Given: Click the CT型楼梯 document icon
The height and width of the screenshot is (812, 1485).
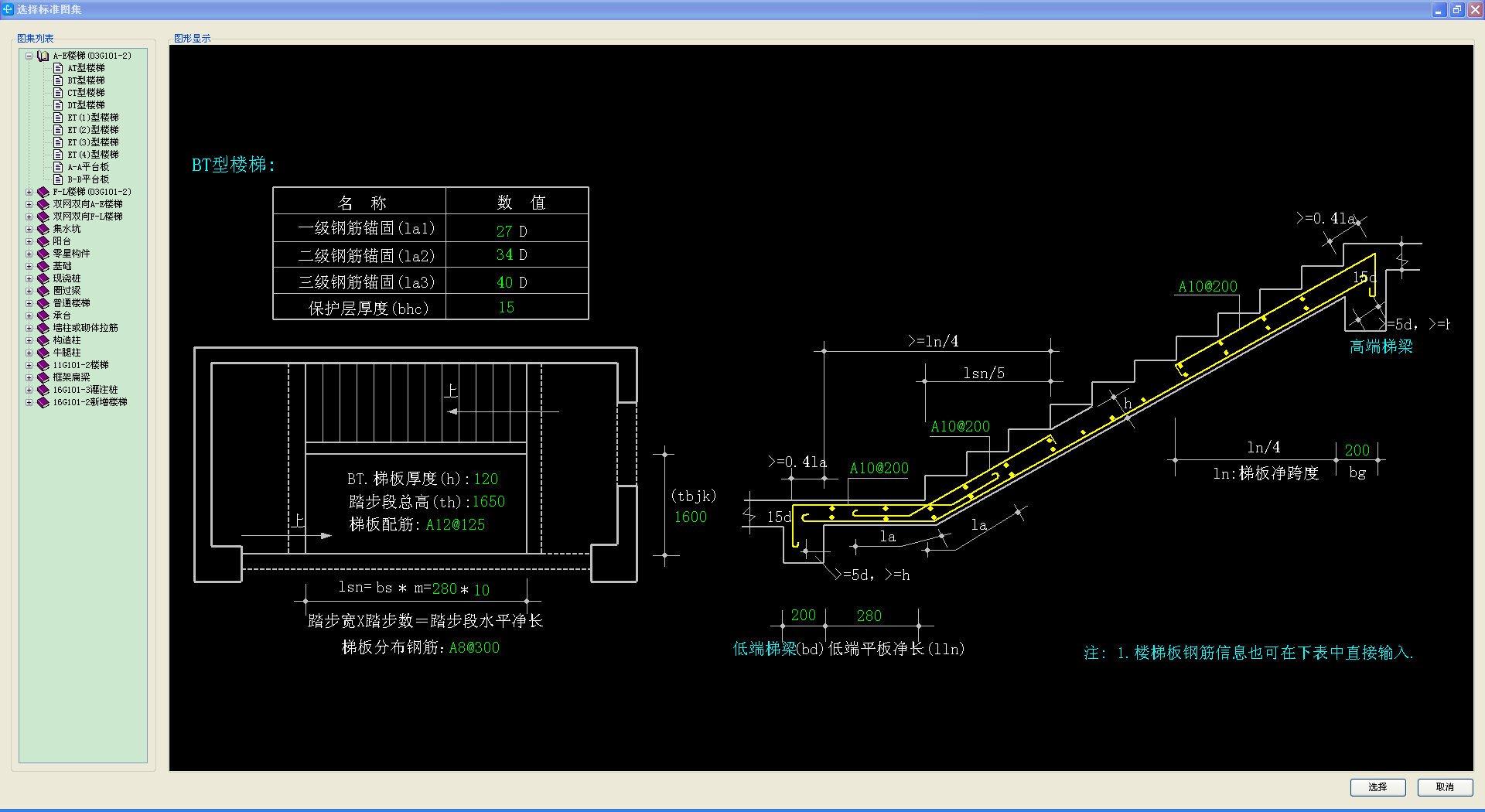Looking at the screenshot, I should click(58, 93).
